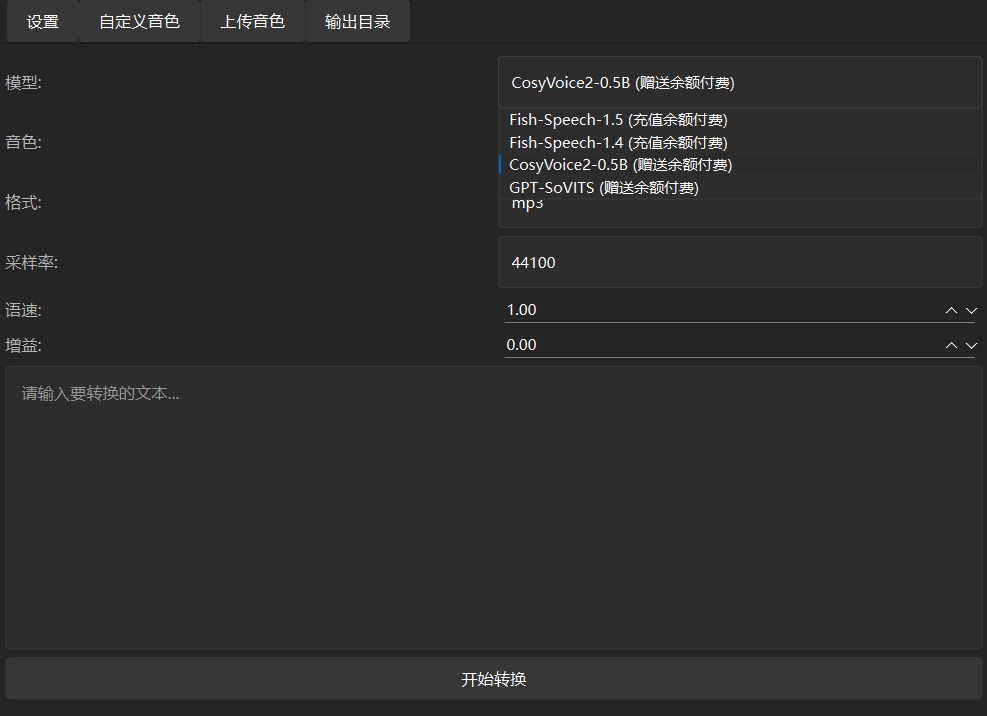The height and width of the screenshot is (716, 987).
Task: Click the 模型: label
Action: tap(23, 82)
